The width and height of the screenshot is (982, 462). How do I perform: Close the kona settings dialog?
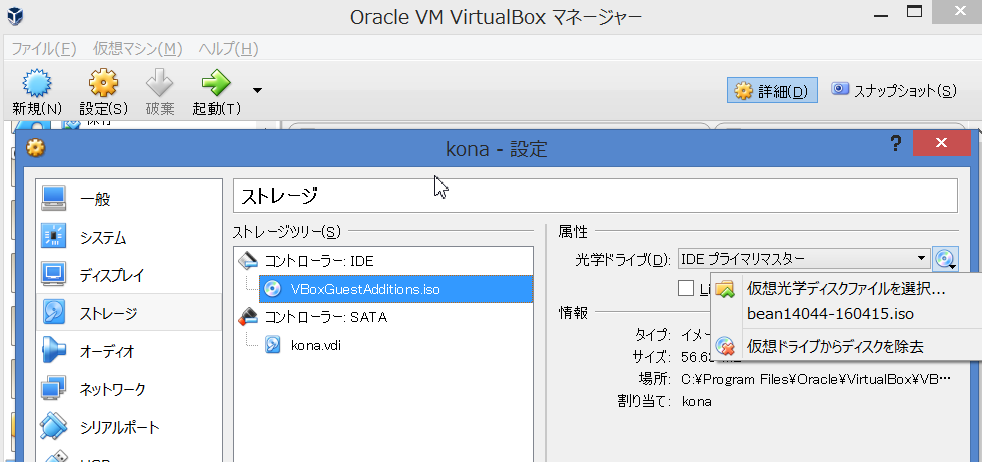tap(941, 143)
